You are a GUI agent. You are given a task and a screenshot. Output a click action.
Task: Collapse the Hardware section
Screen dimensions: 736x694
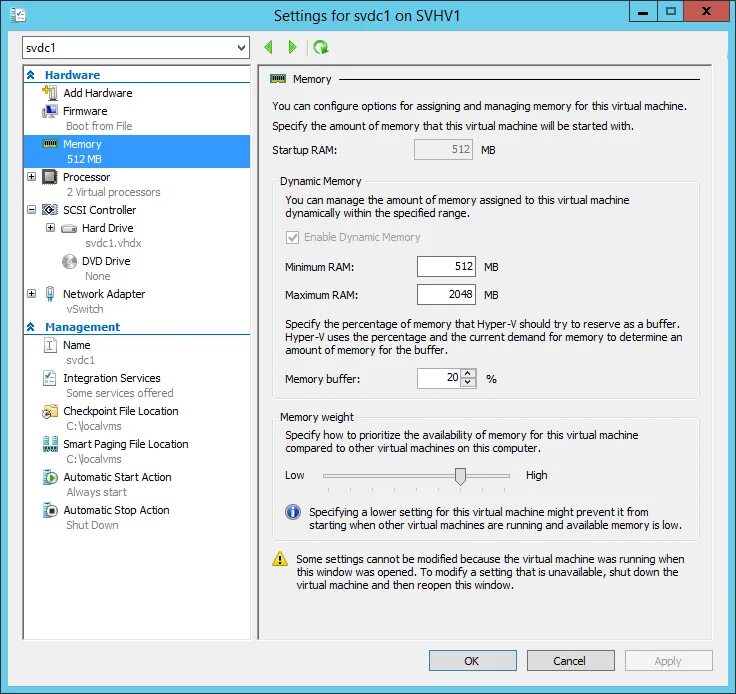(31, 75)
